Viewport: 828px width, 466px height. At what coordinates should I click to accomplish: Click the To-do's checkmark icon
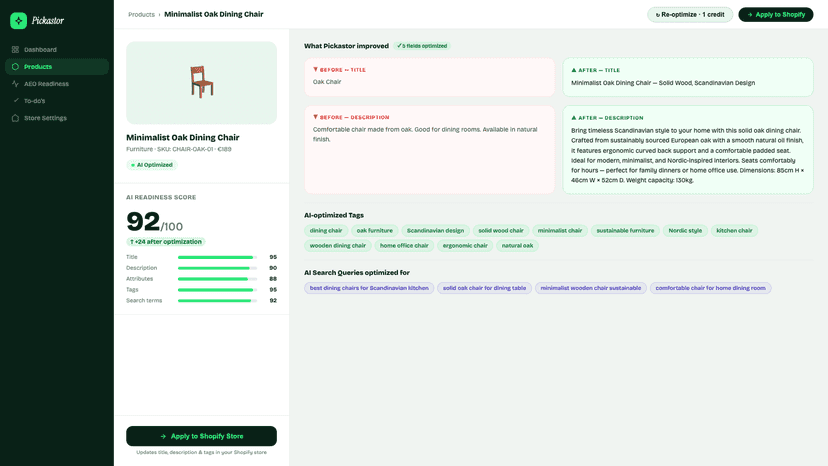[x=16, y=100]
